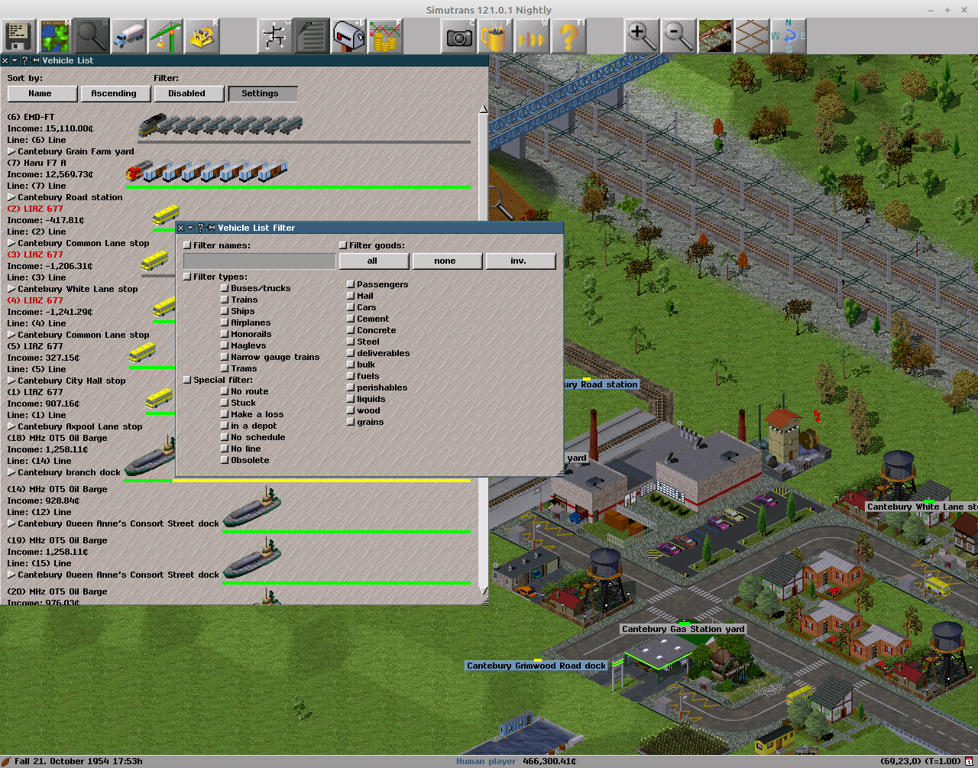Select the magnifier inspection tool in toolbar
The width and height of the screenshot is (978, 768).
[92, 37]
